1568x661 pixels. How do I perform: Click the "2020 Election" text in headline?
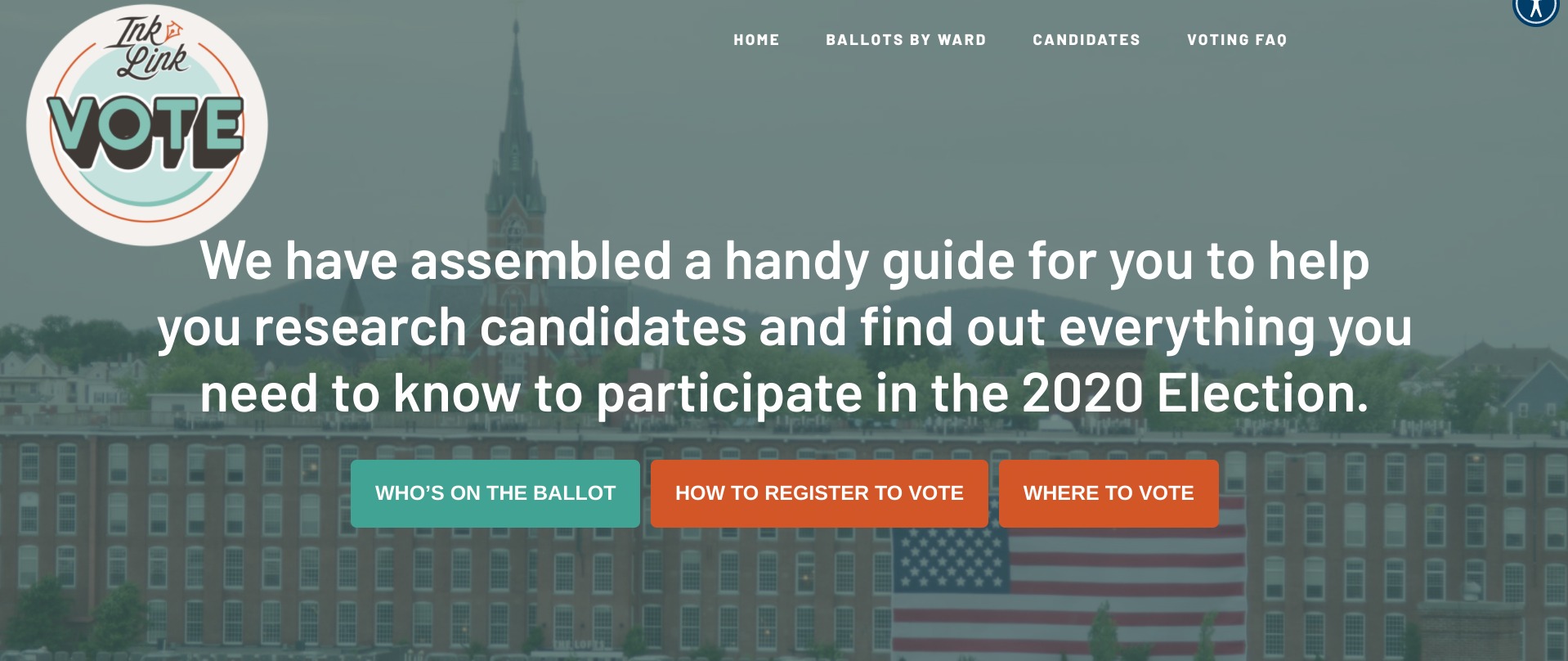[1194, 393]
